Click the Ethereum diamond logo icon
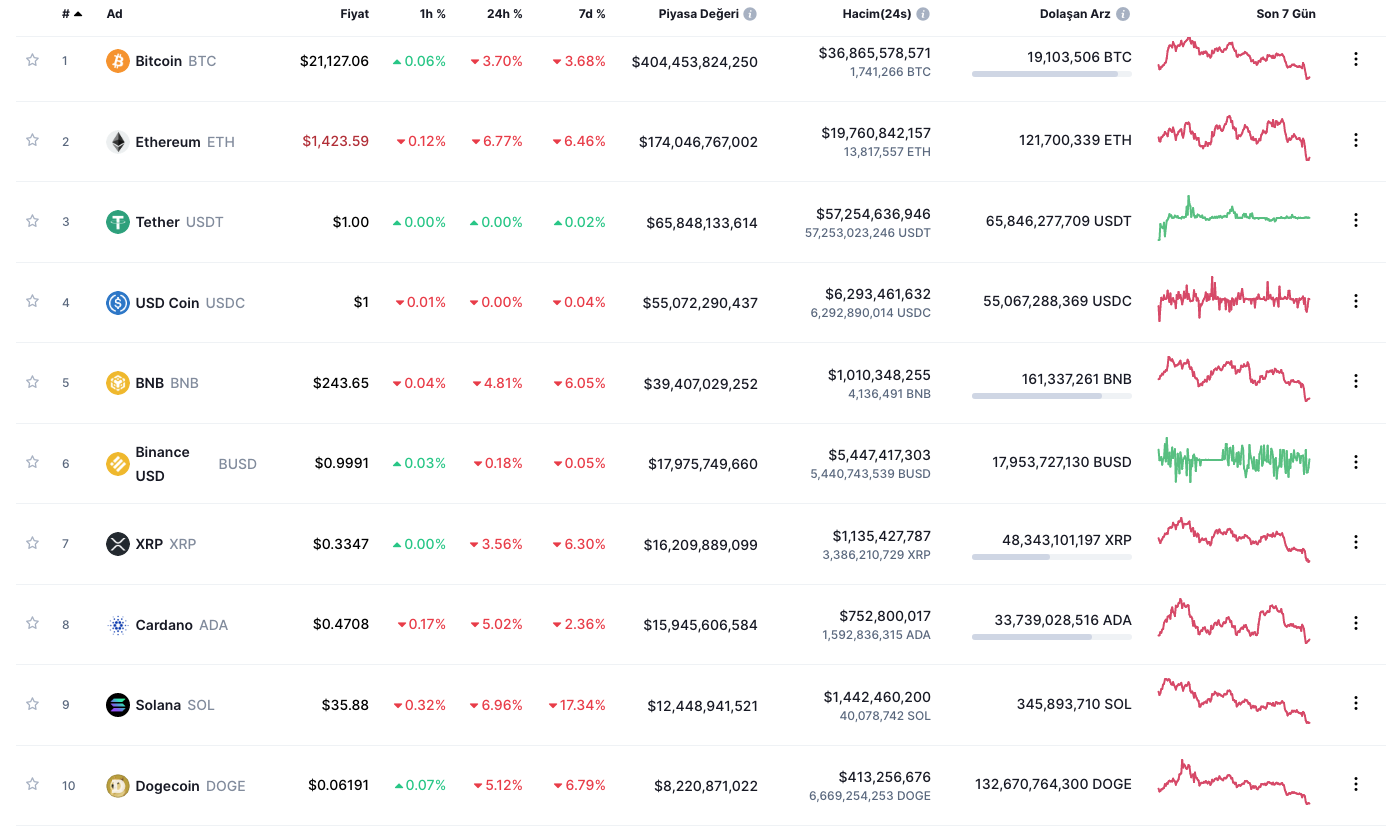 pyautogui.click(x=118, y=142)
